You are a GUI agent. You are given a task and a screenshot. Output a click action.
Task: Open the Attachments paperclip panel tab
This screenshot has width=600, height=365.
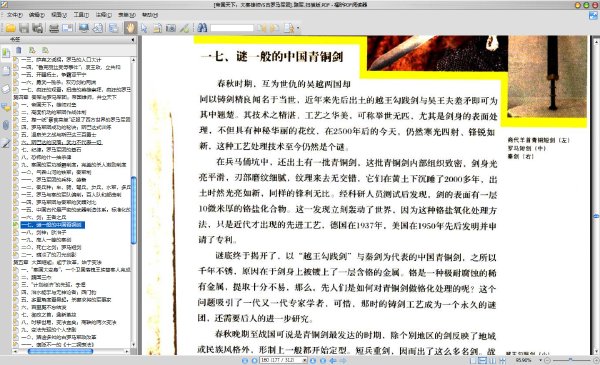point(6,125)
